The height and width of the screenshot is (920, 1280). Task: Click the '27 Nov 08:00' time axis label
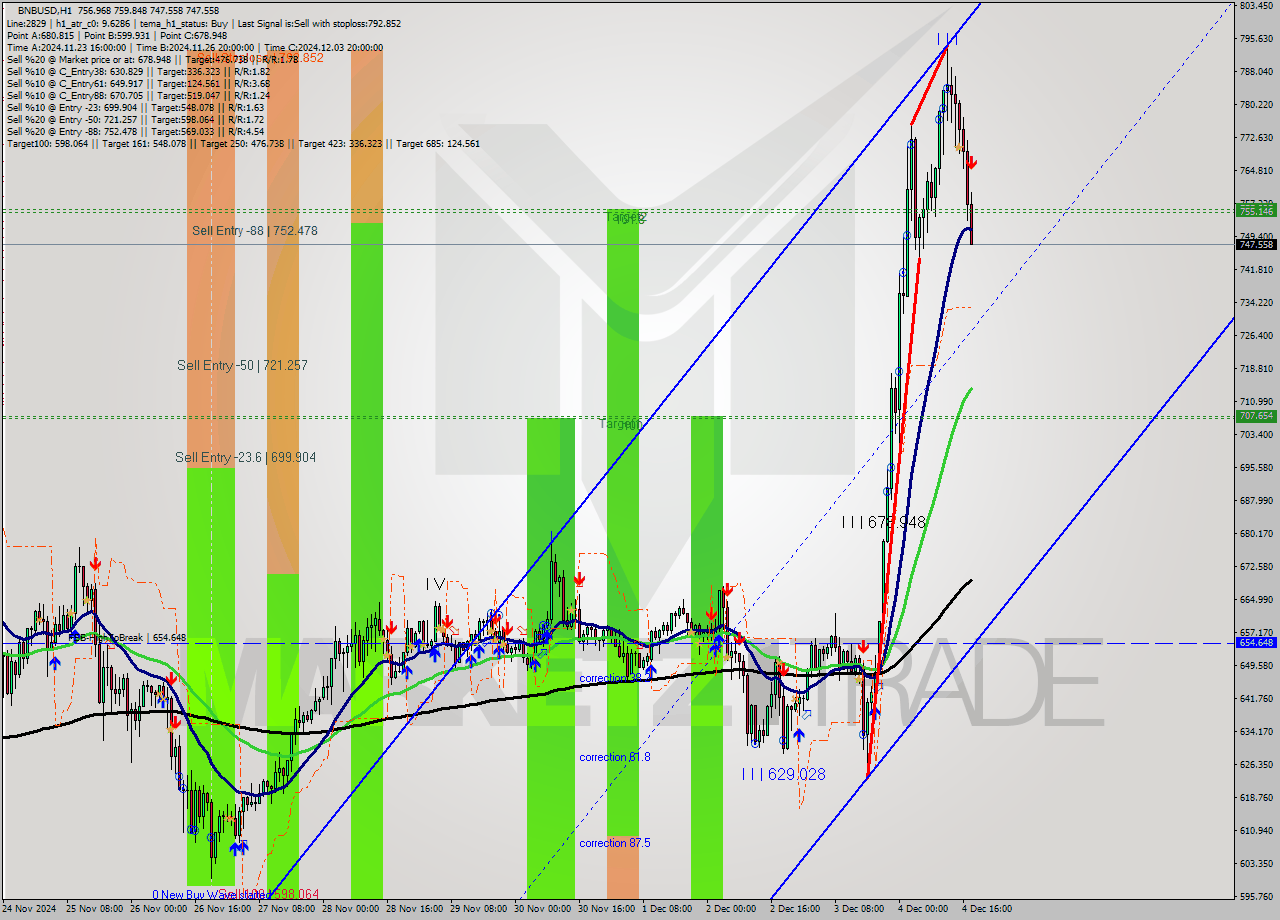point(287,909)
